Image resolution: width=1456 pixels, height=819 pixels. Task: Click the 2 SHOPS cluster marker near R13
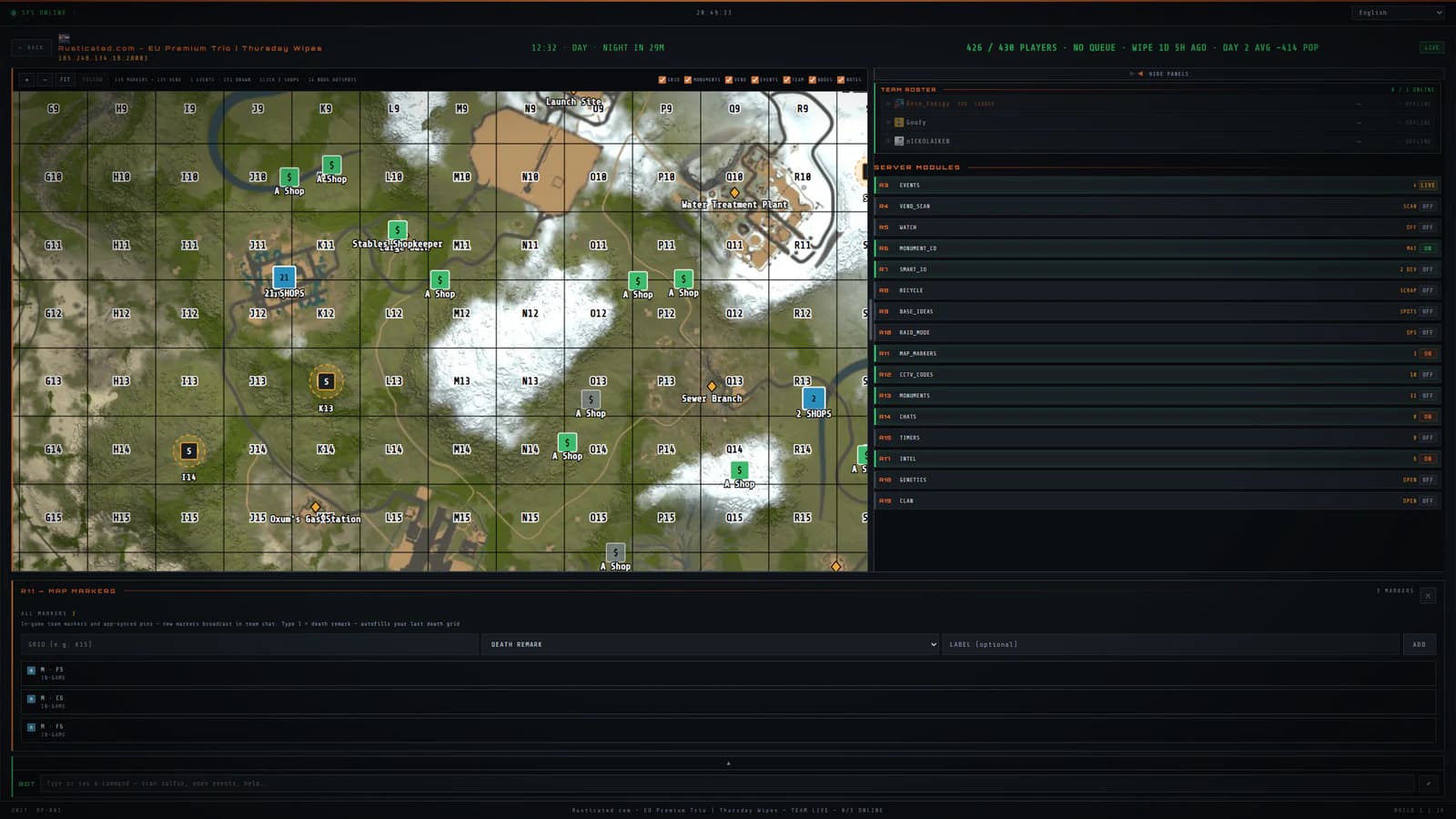pos(814,398)
